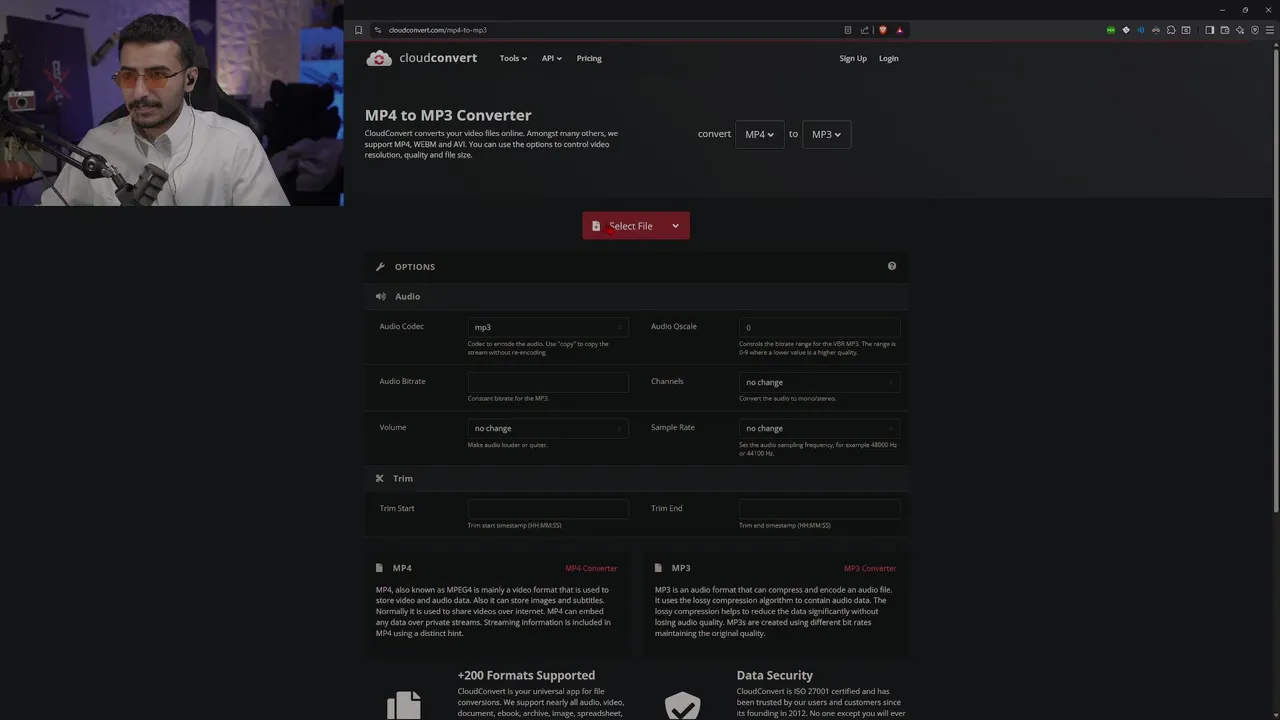Go to the Pricing page
The width and height of the screenshot is (1280, 720).
[589, 58]
